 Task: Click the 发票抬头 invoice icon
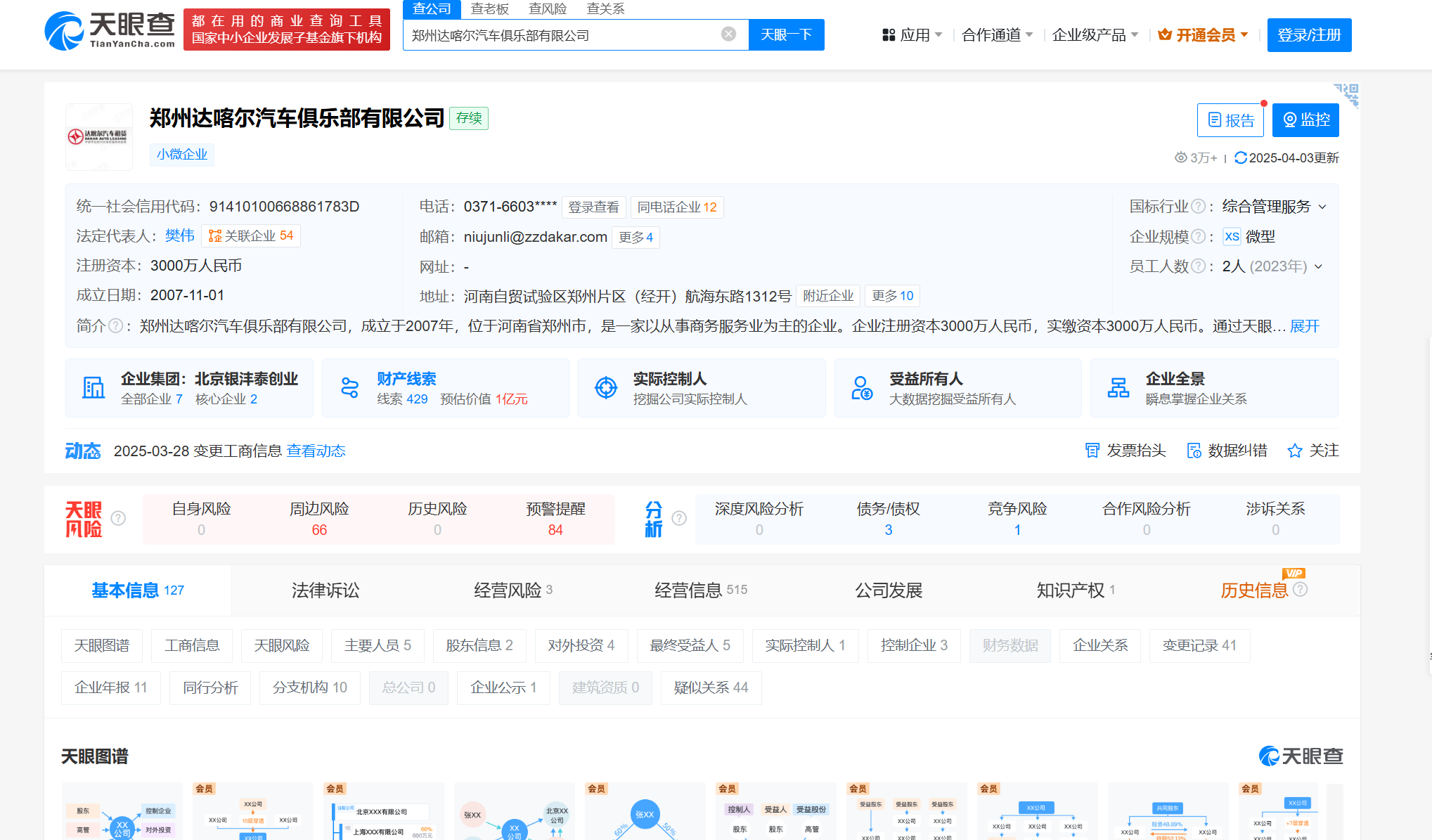(x=1092, y=451)
